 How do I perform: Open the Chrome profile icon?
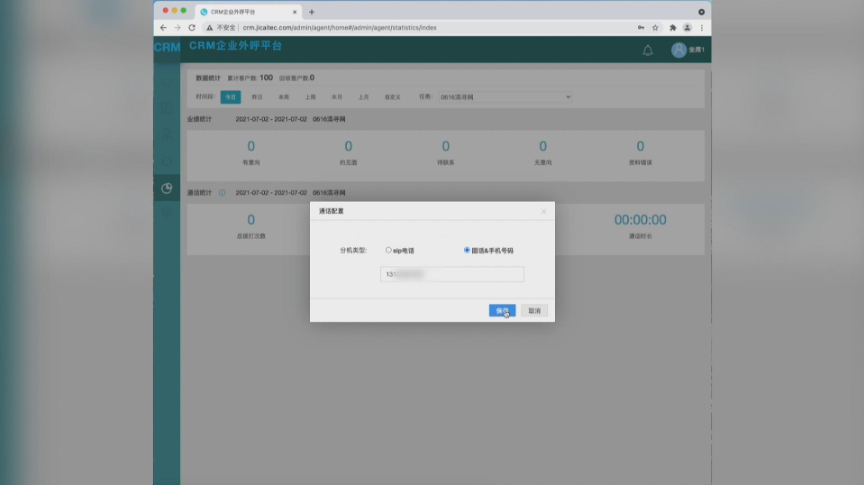pyautogui.click(x=687, y=28)
